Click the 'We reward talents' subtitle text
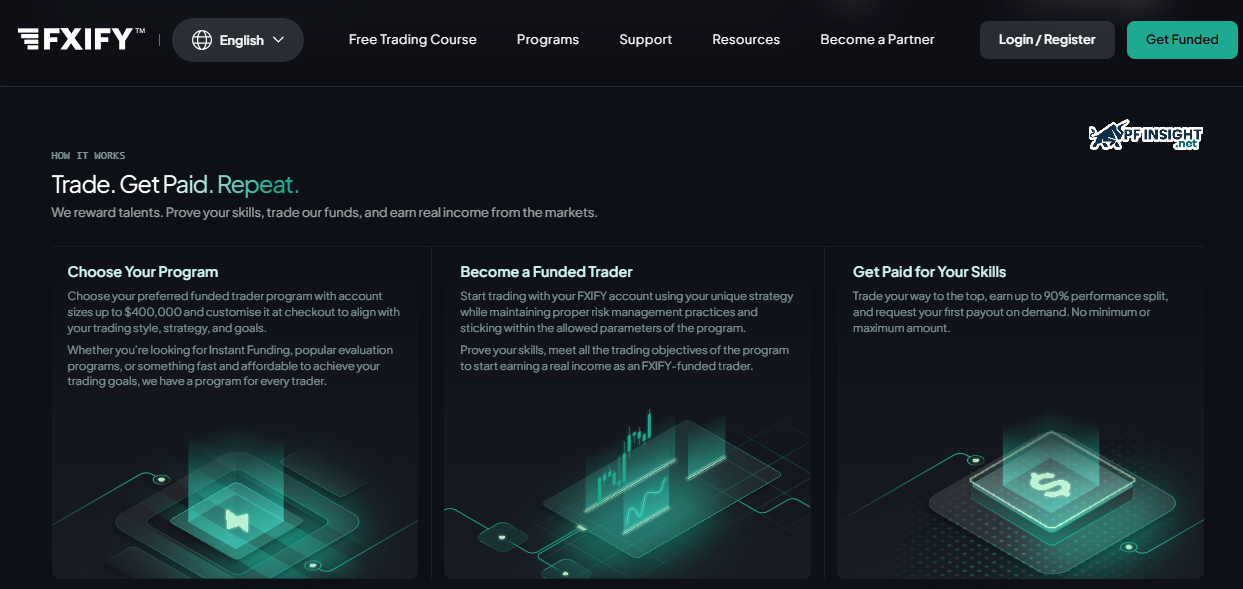Image resolution: width=1243 pixels, height=589 pixels. coord(324,213)
